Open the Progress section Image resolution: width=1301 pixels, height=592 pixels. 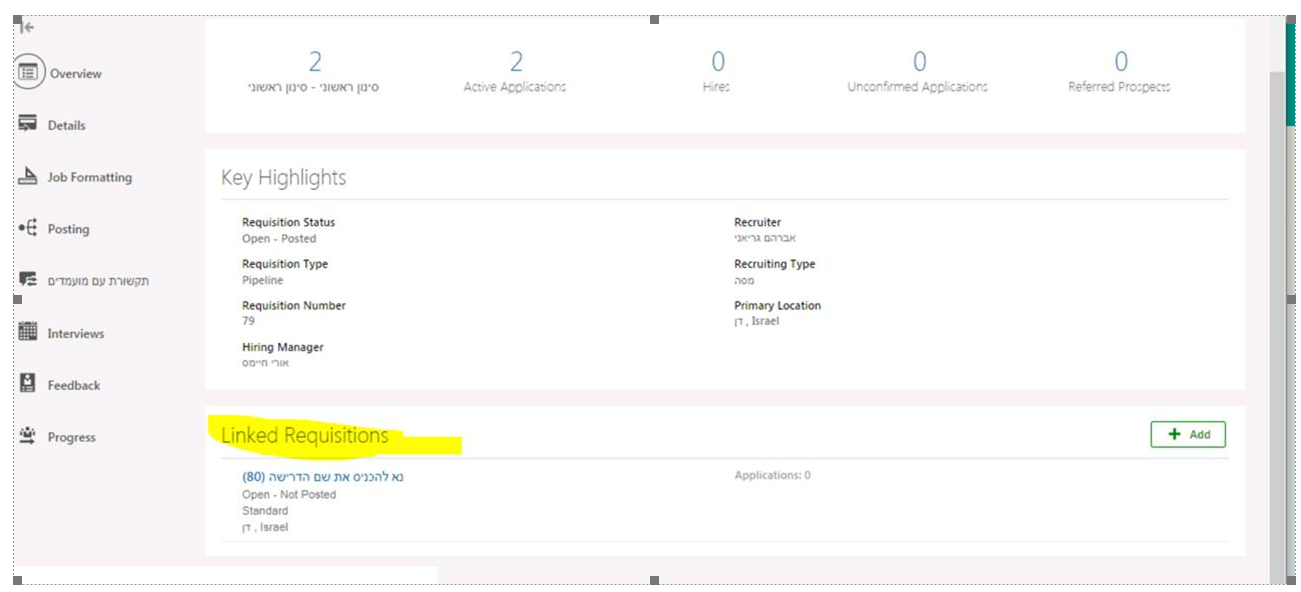[72, 438]
